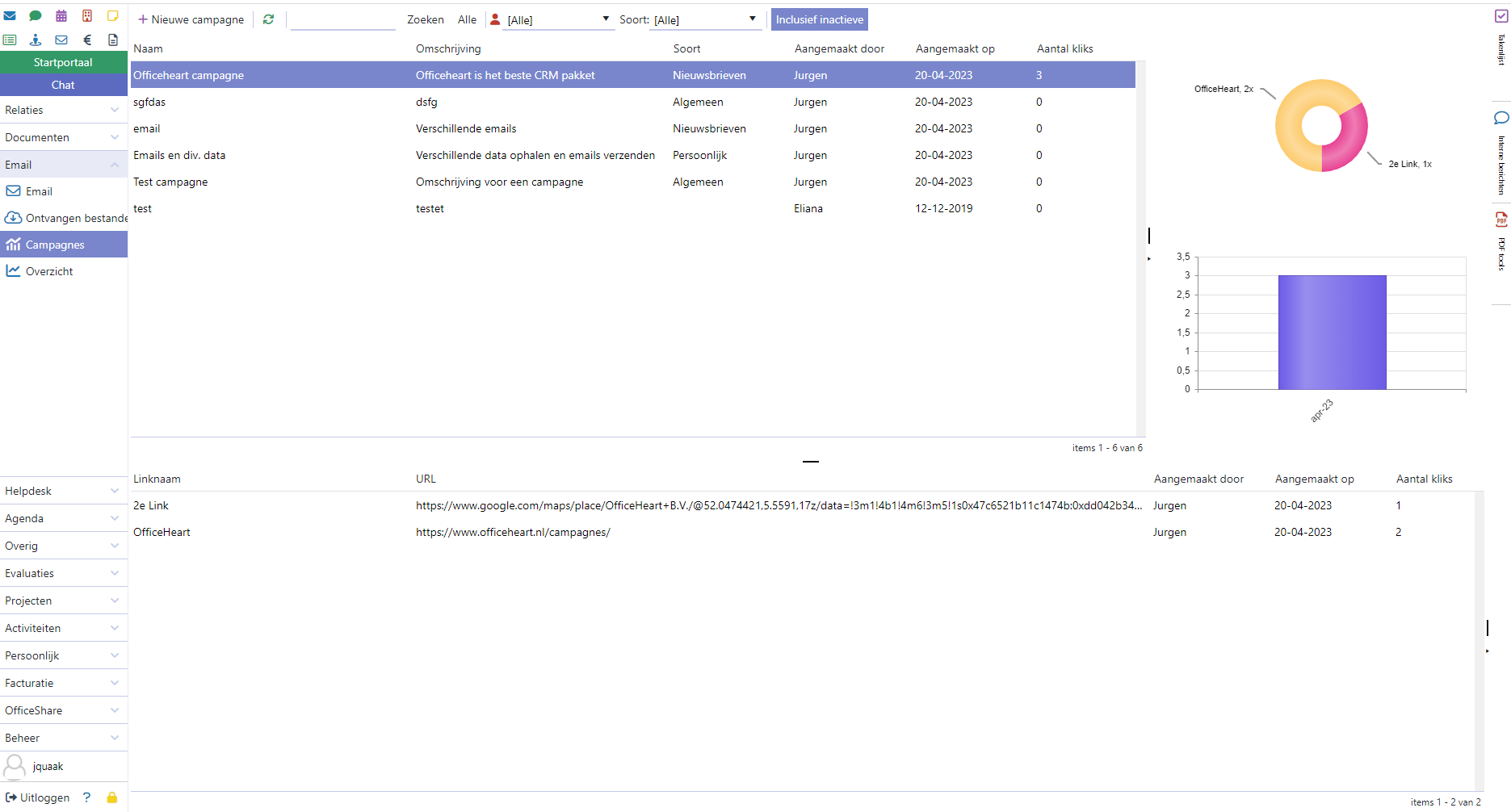Click the Email envelope sidebar icon
1511x812 pixels.
[x=13, y=191]
